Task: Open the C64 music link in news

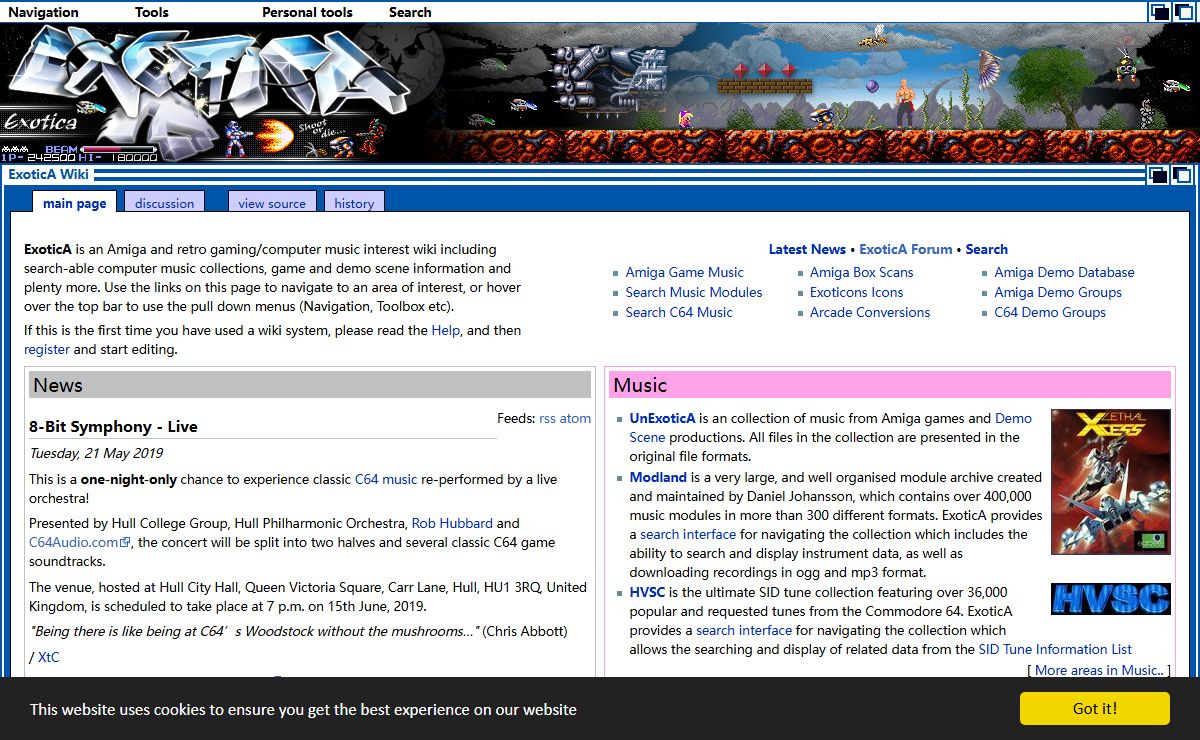Action: click(x=386, y=479)
